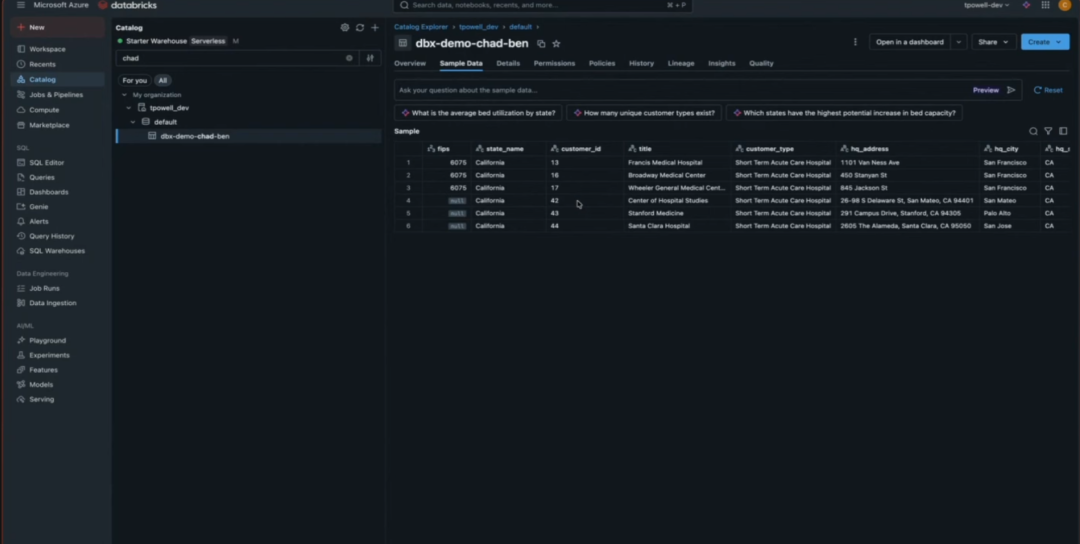1080x544 pixels.
Task: Collapse the My organization tree node
Action: [124, 95]
